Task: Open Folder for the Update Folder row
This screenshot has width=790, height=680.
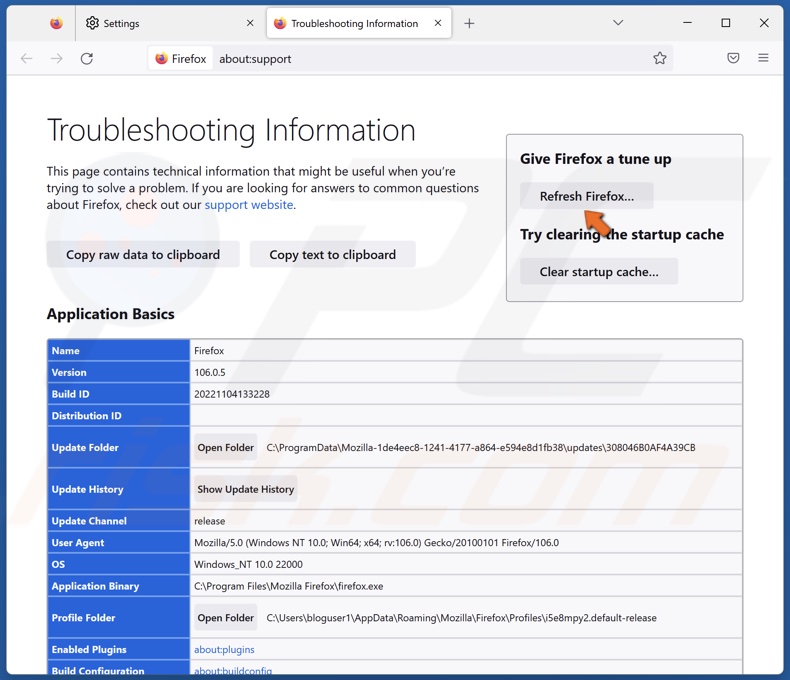Action: (226, 447)
